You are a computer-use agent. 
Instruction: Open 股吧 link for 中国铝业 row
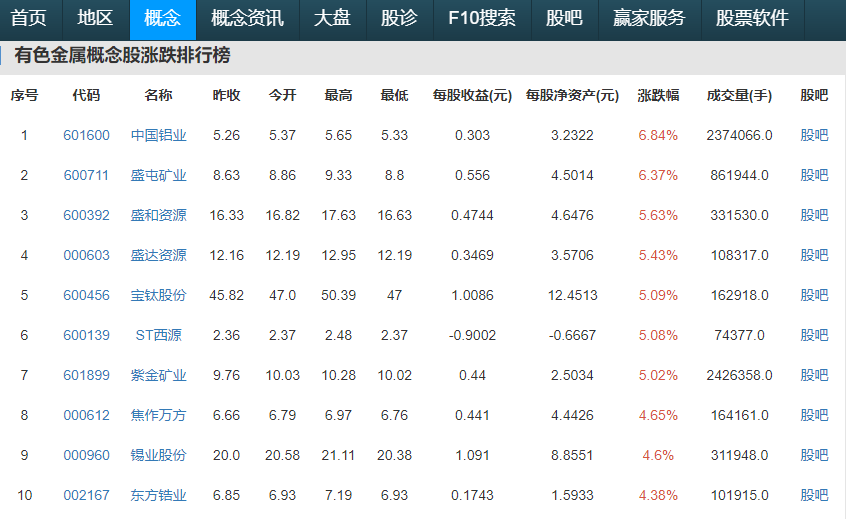tap(814, 135)
